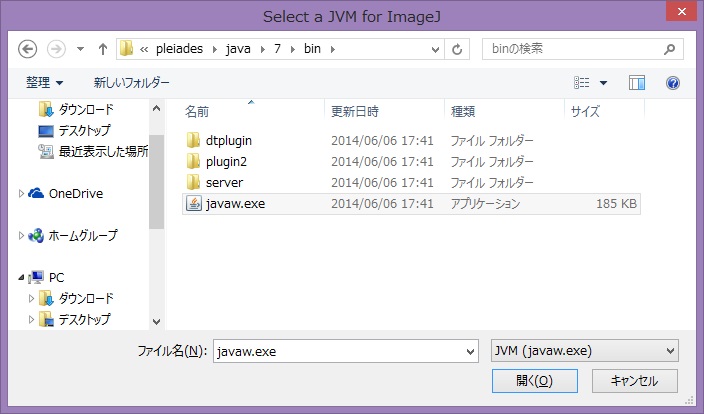Image resolution: width=704 pixels, height=414 pixels.
Task: Close the Select a JVM dialog
Action: 681,11
